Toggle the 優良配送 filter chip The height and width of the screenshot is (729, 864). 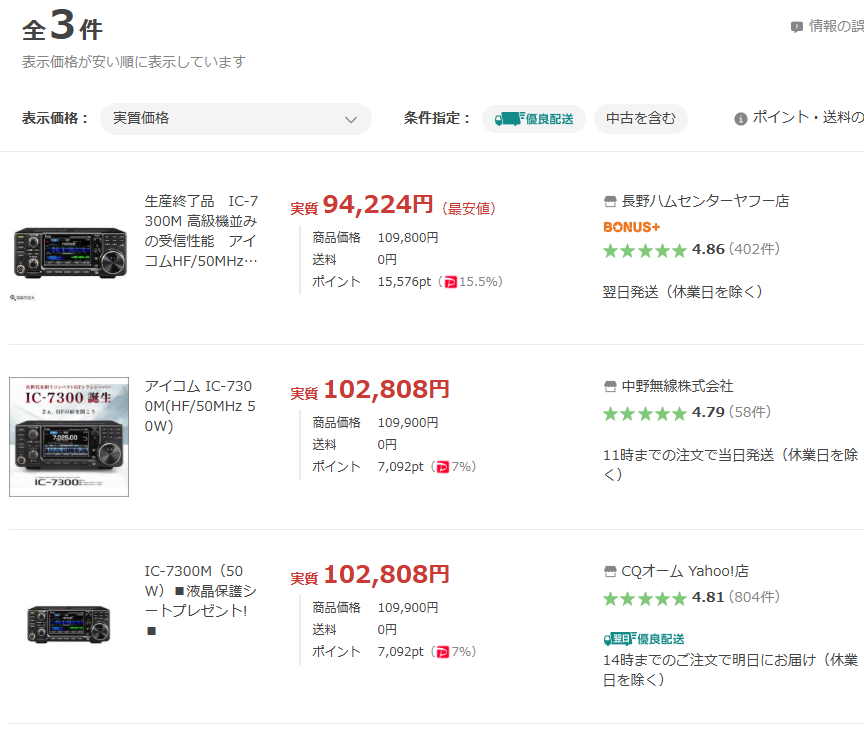coord(534,119)
